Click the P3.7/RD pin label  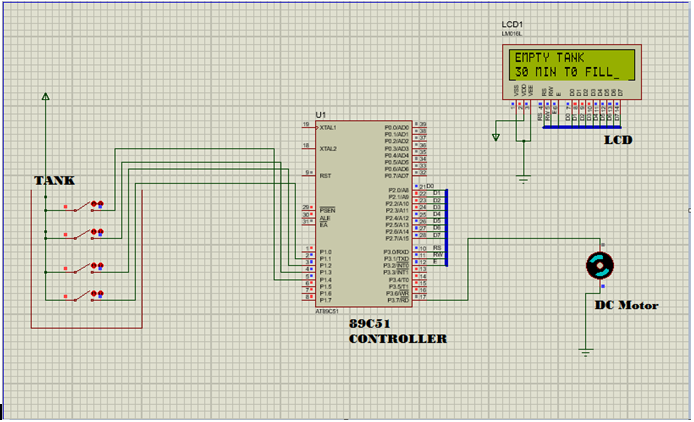tap(398, 300)
